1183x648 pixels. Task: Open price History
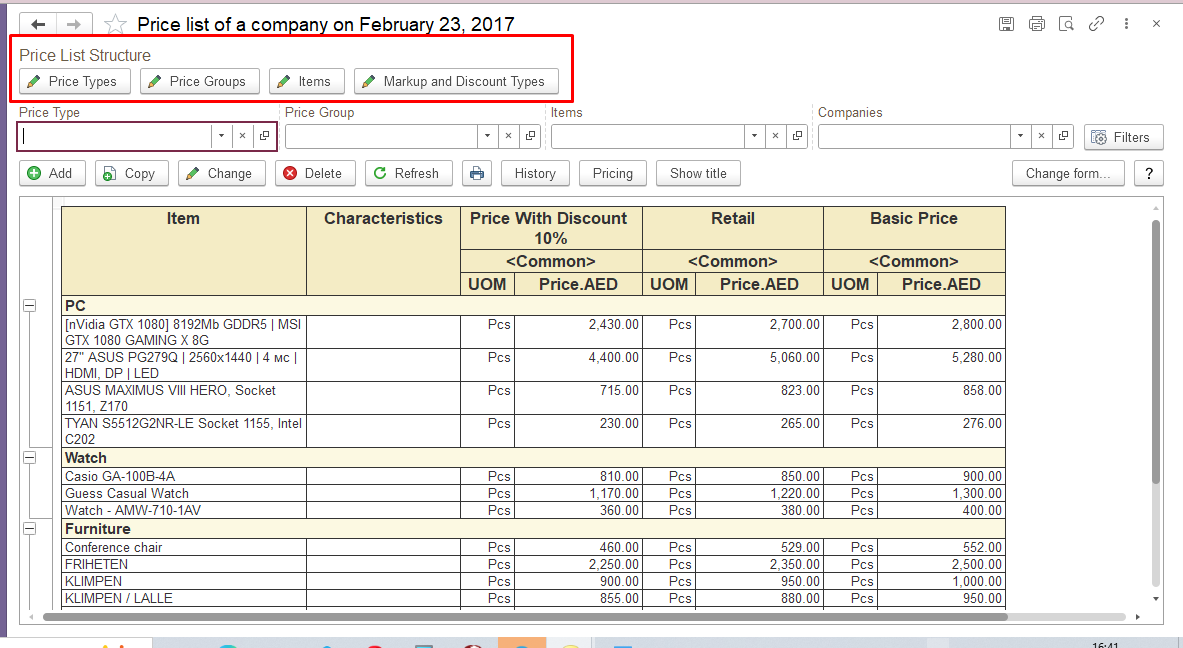[x=535, y=174]
